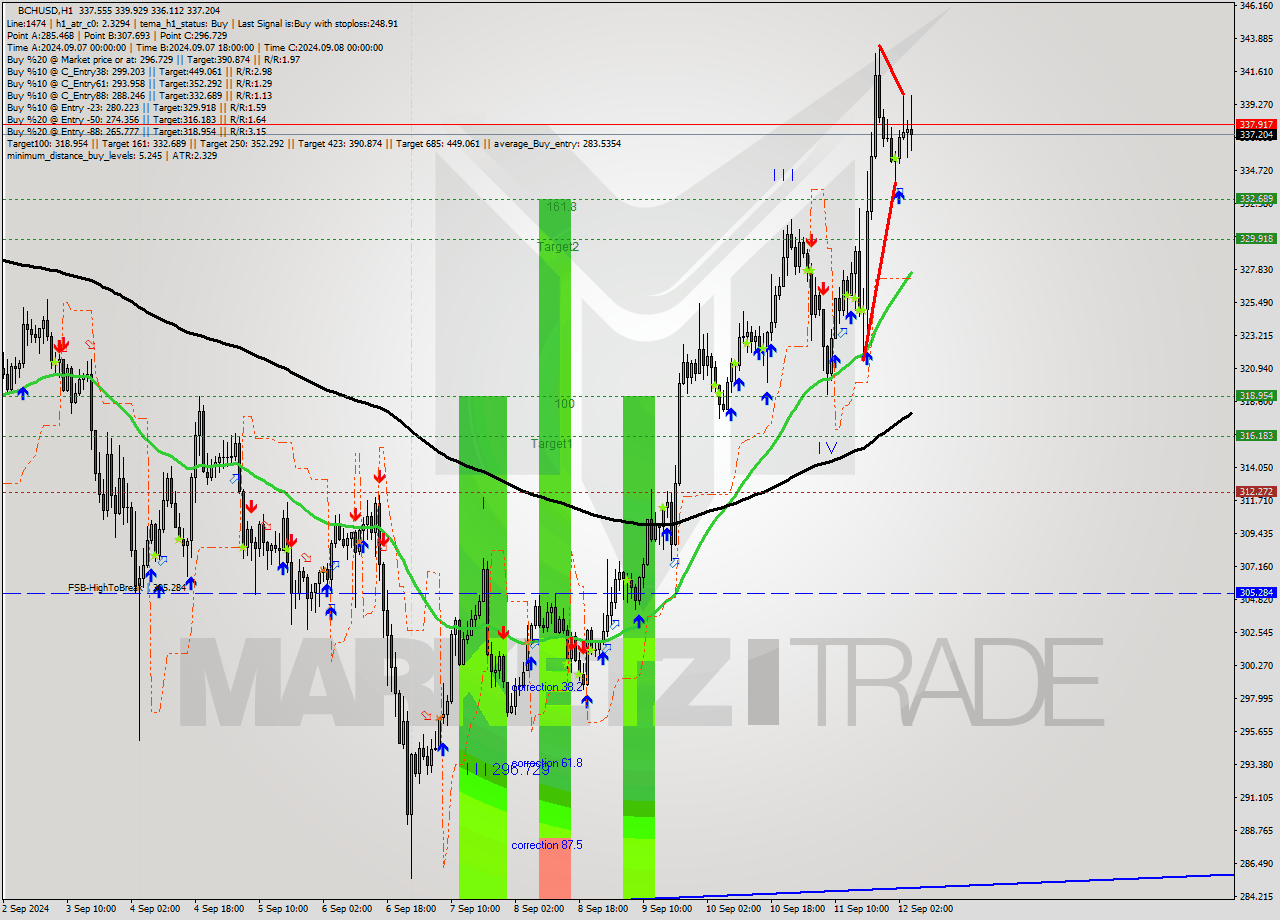This screenshot has height=920, width=1280.
Task: Click the minimum_distance_buy_levels ATR line
Action: tap(112, 155)
